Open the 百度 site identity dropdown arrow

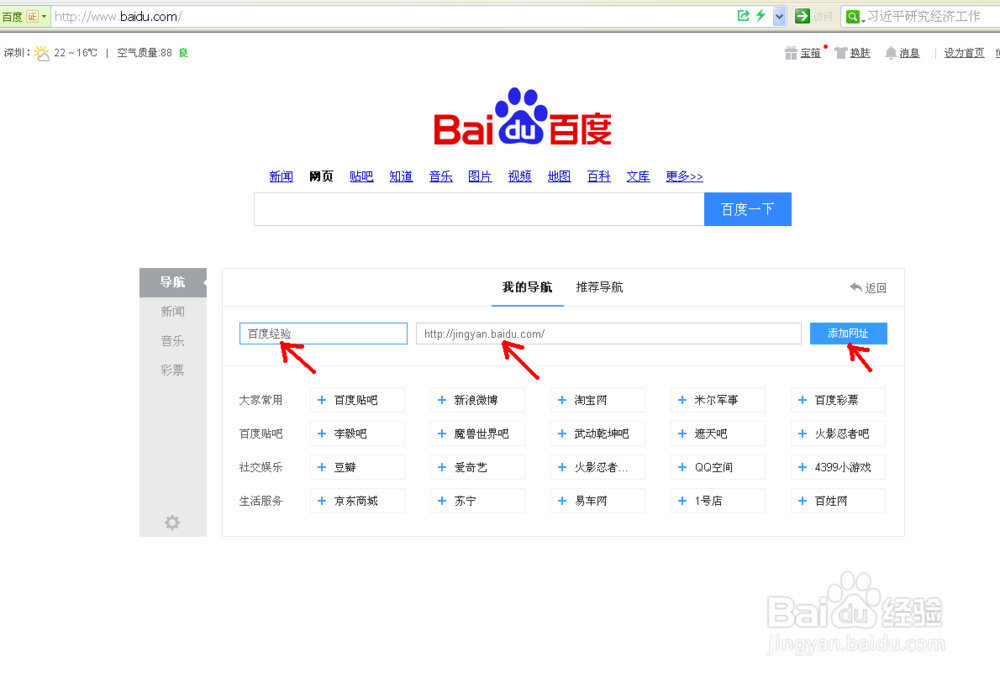click(x=44, y=17)
